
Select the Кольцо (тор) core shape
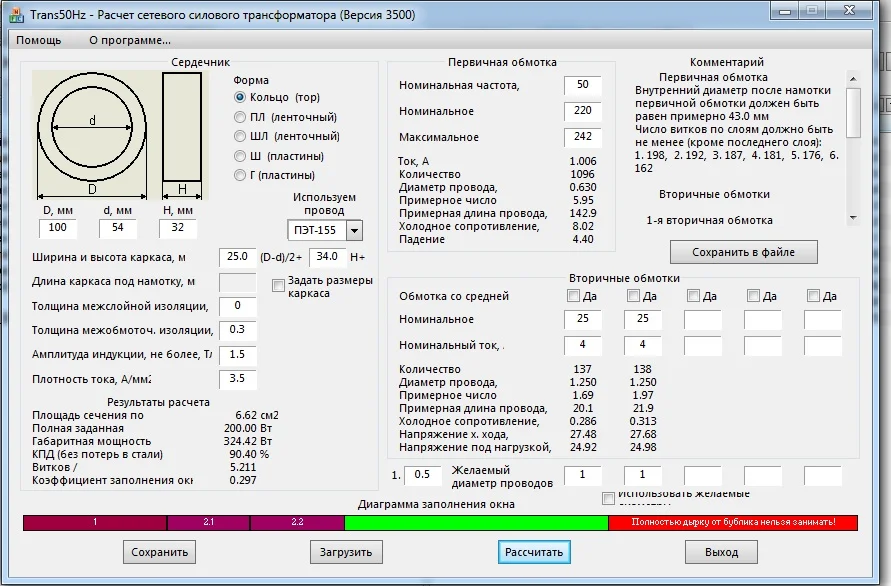[x=240, y=98]
